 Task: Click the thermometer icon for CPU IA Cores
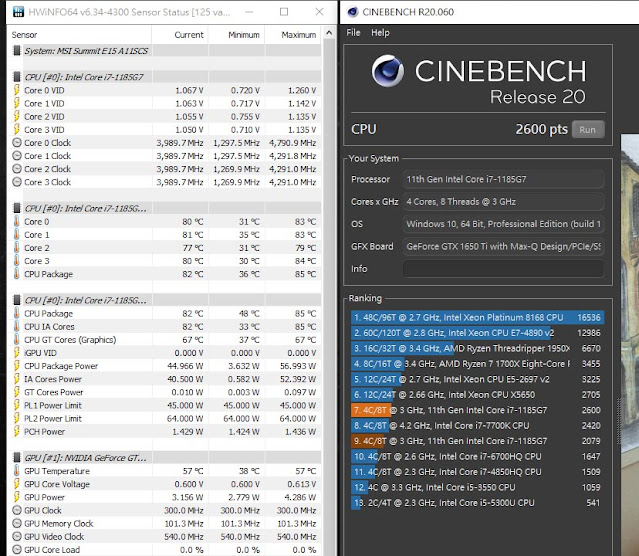point(17,326)
